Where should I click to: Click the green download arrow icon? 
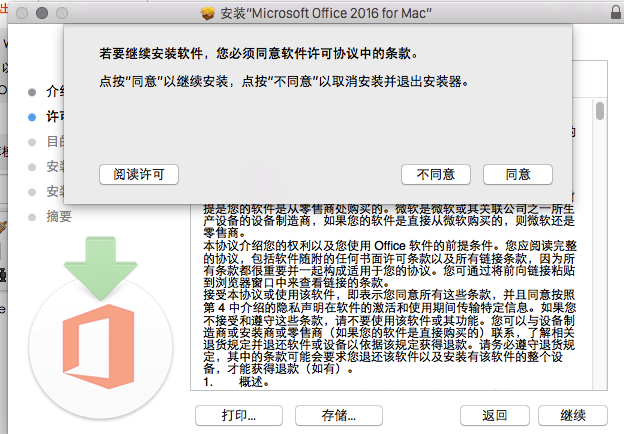[x=98, y=265]
